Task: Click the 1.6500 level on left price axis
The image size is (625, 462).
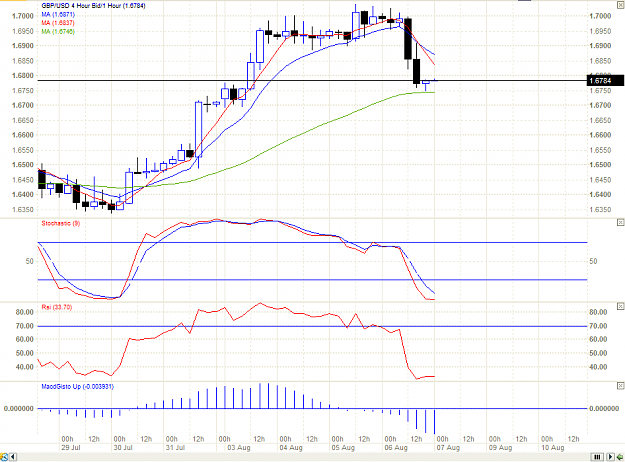Action: tap(23, 165)
